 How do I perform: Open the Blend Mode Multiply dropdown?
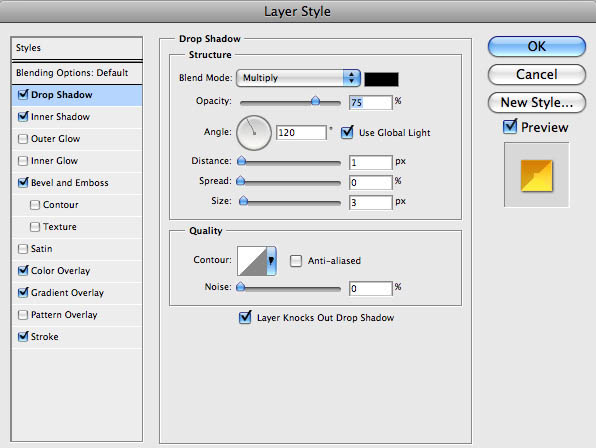[x=298, y=78]
